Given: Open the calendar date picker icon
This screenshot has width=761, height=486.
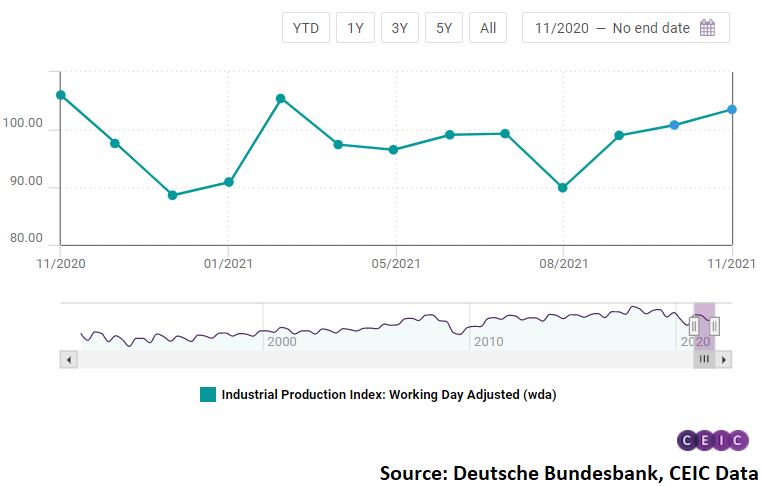Looking at the screenshot, I should click(x=707, y=28).
